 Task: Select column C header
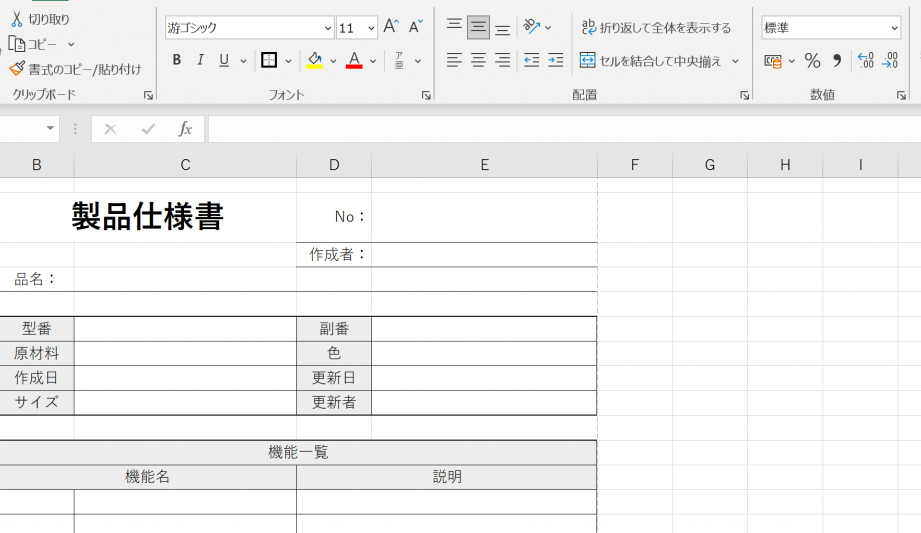tap(185, 165)
